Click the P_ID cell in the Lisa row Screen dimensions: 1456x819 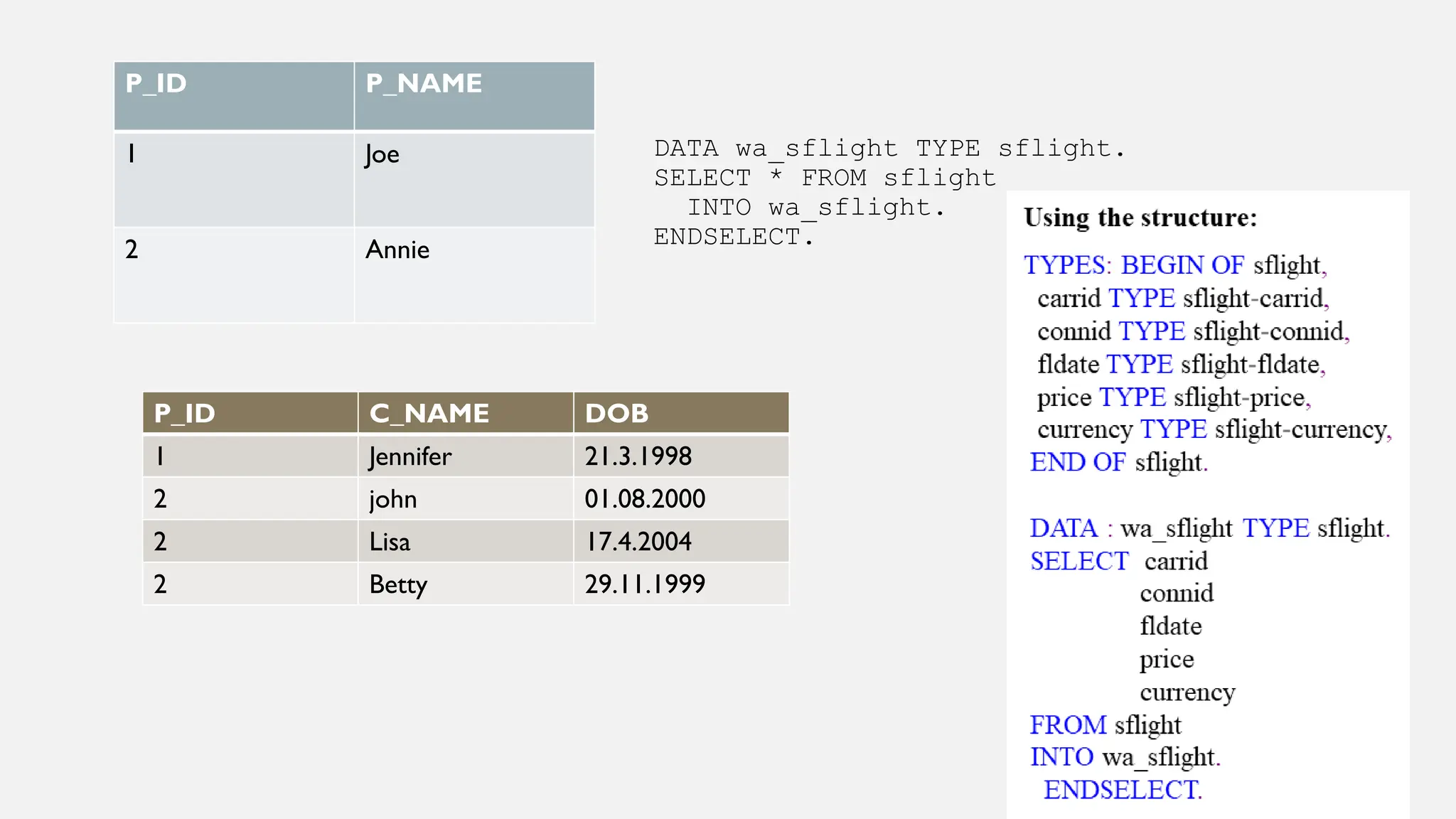pos(250,541)
